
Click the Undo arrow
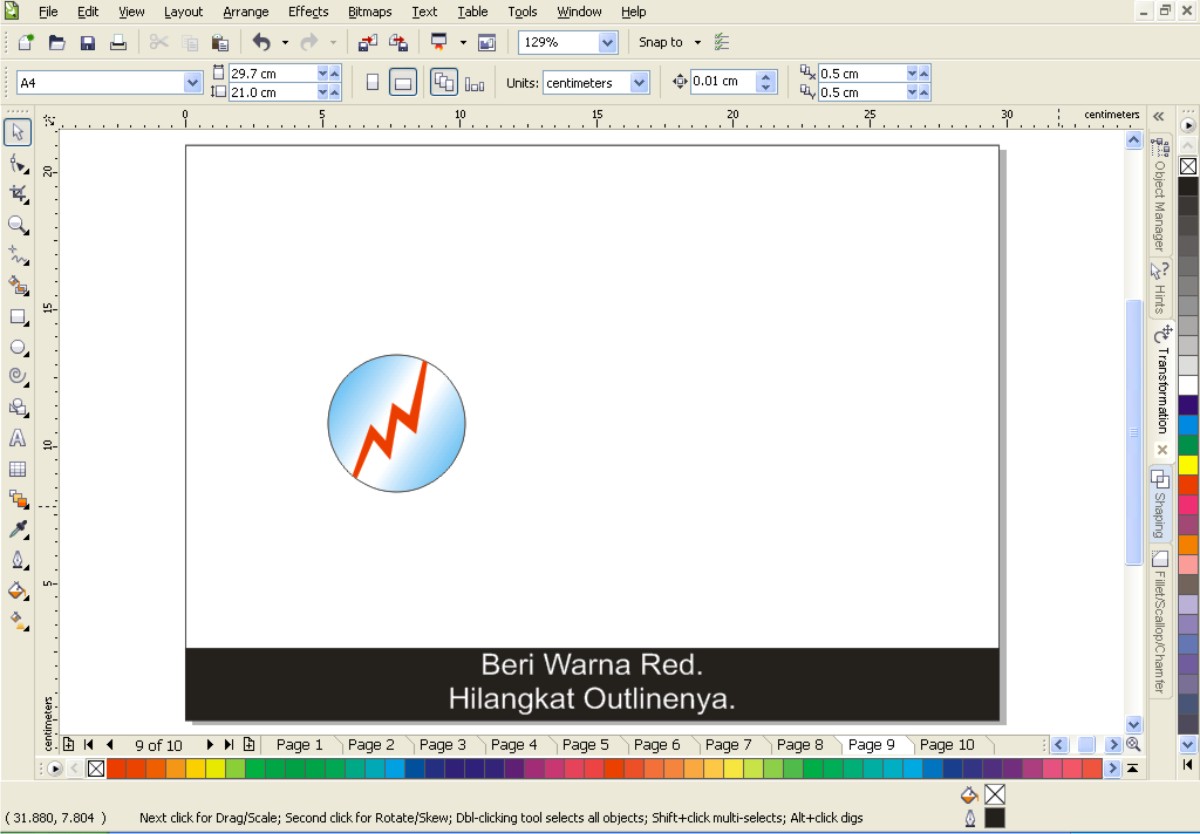pos(262,42)
